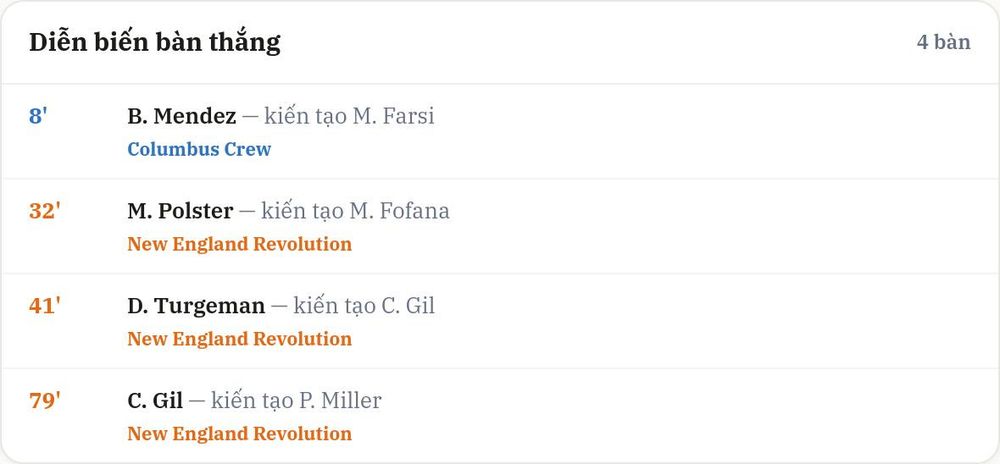Click scorer name M. Polster
Image resolution: width=1000 pixels, height=464 pixels.
click(180, 211)
